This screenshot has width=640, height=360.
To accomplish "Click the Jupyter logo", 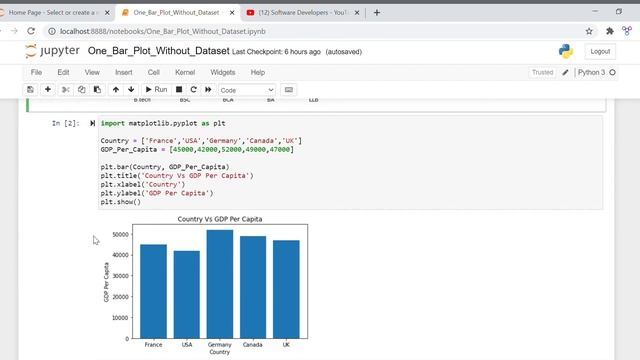I will [52, 51].
